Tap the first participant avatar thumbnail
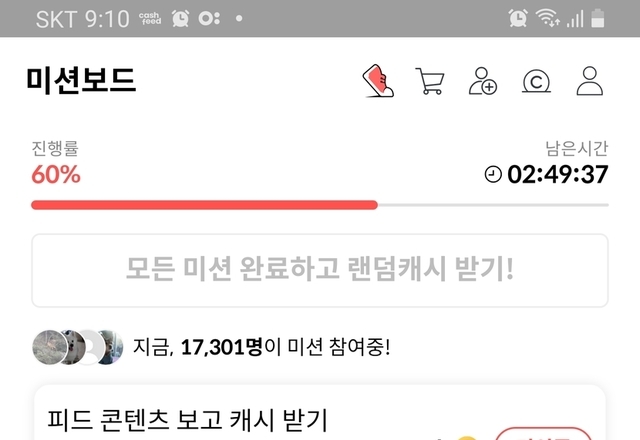The width and height of the screenshot is (640, 440). pyautogui.click(x=49, y=347)
